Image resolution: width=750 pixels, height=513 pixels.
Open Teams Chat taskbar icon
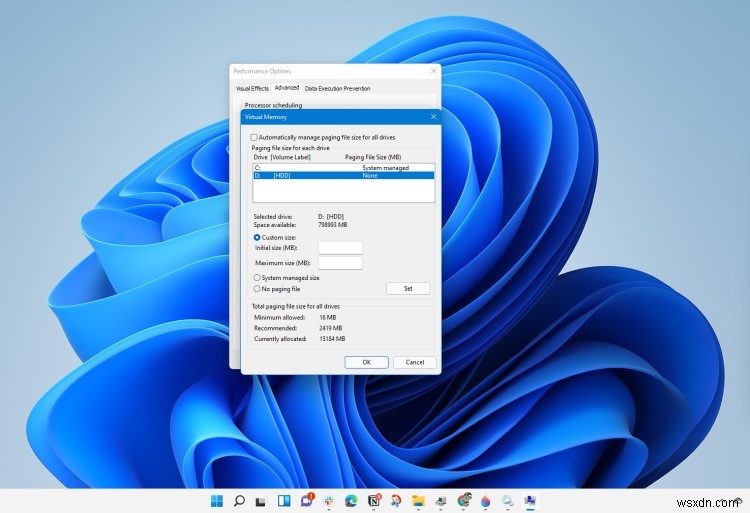coord(307,501)
